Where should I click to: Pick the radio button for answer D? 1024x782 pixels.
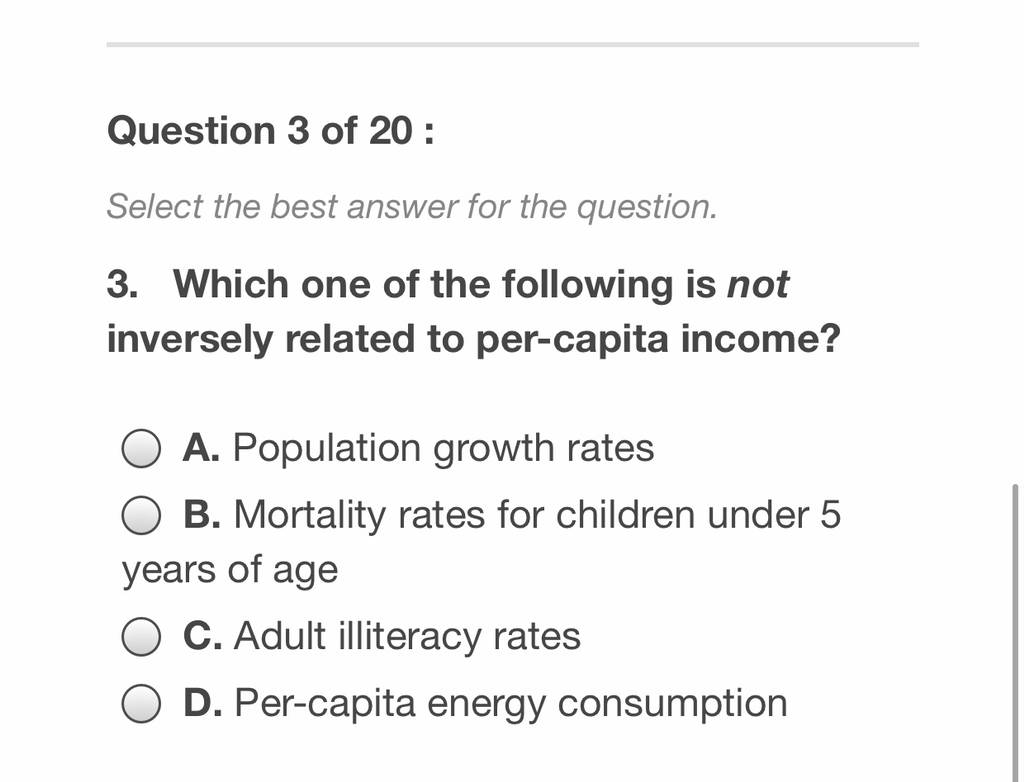pos(141,704)
